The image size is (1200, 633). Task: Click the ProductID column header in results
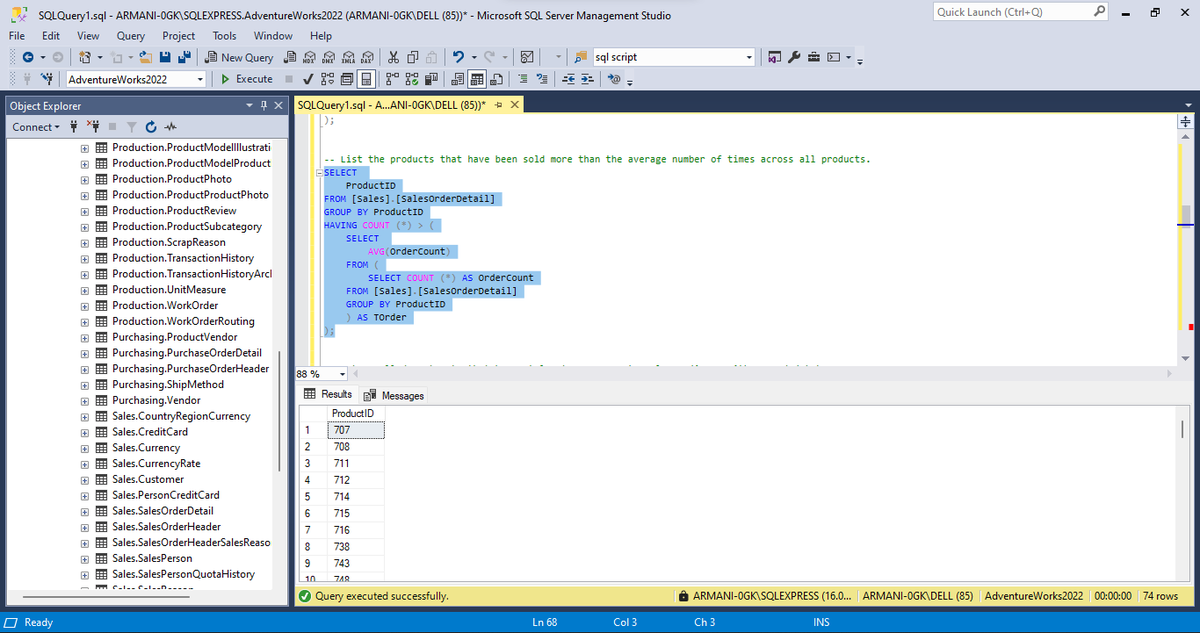tap(355, 414)
